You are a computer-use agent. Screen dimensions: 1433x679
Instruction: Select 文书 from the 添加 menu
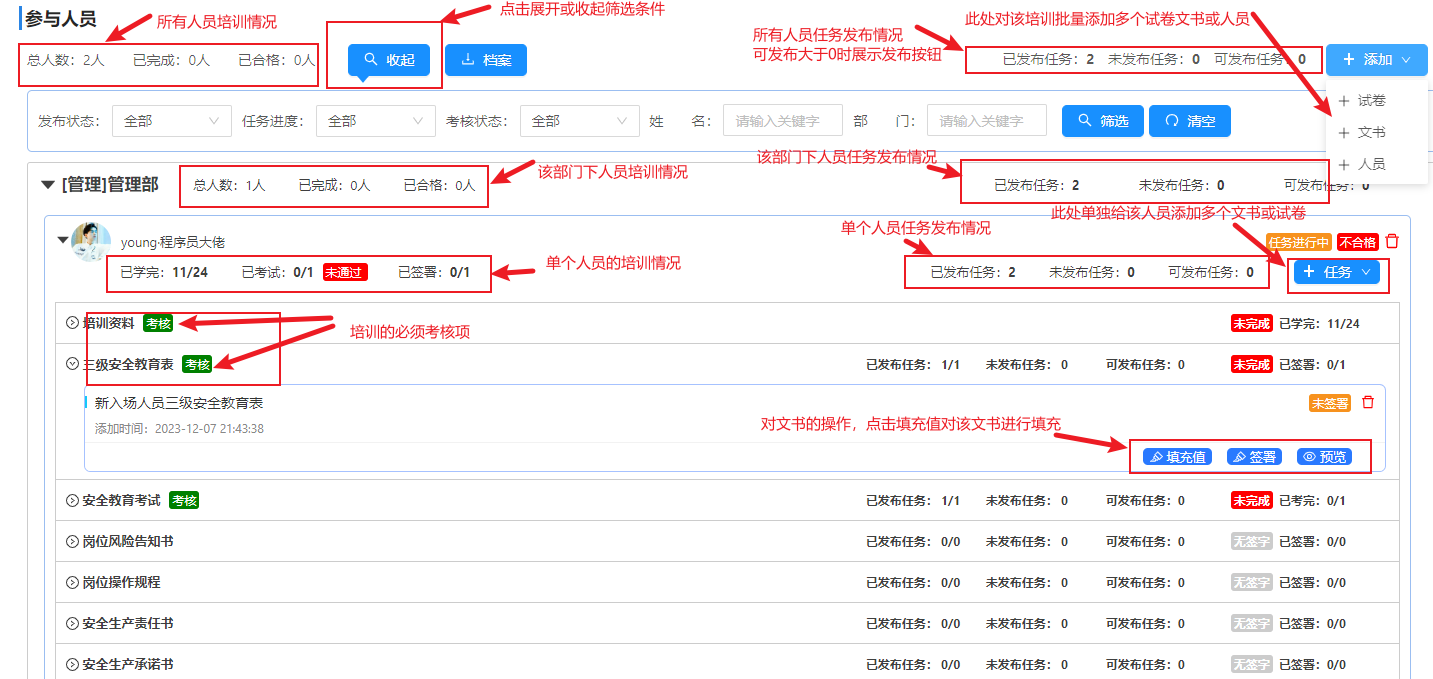[1371, 132]
